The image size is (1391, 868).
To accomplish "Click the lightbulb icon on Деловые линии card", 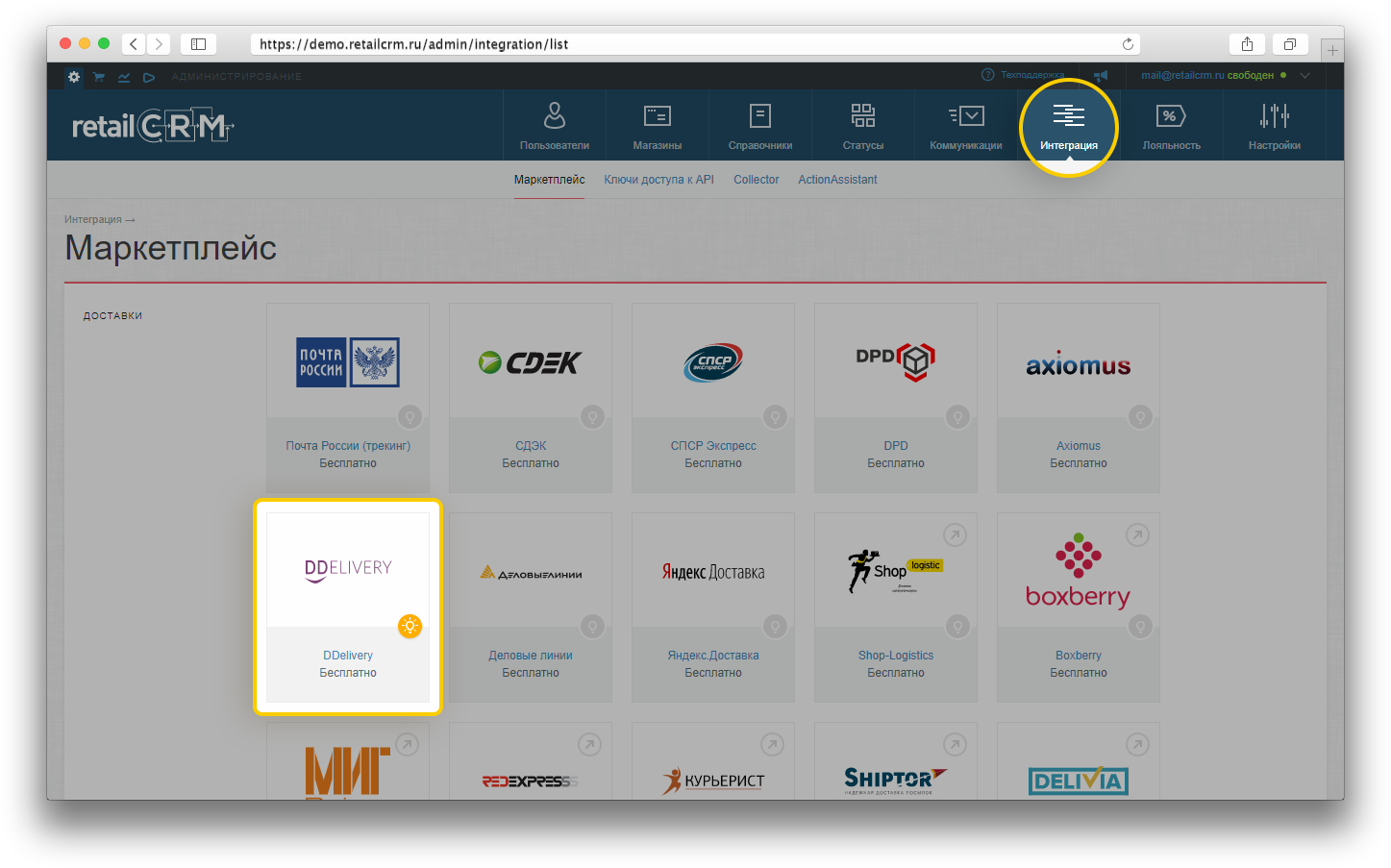I will 593,627.
